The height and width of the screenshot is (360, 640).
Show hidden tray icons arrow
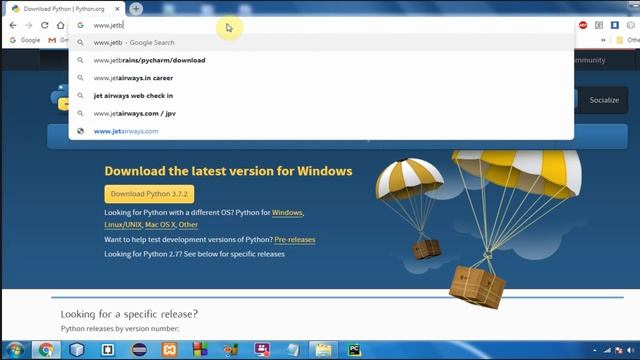(x=595, y=350)
